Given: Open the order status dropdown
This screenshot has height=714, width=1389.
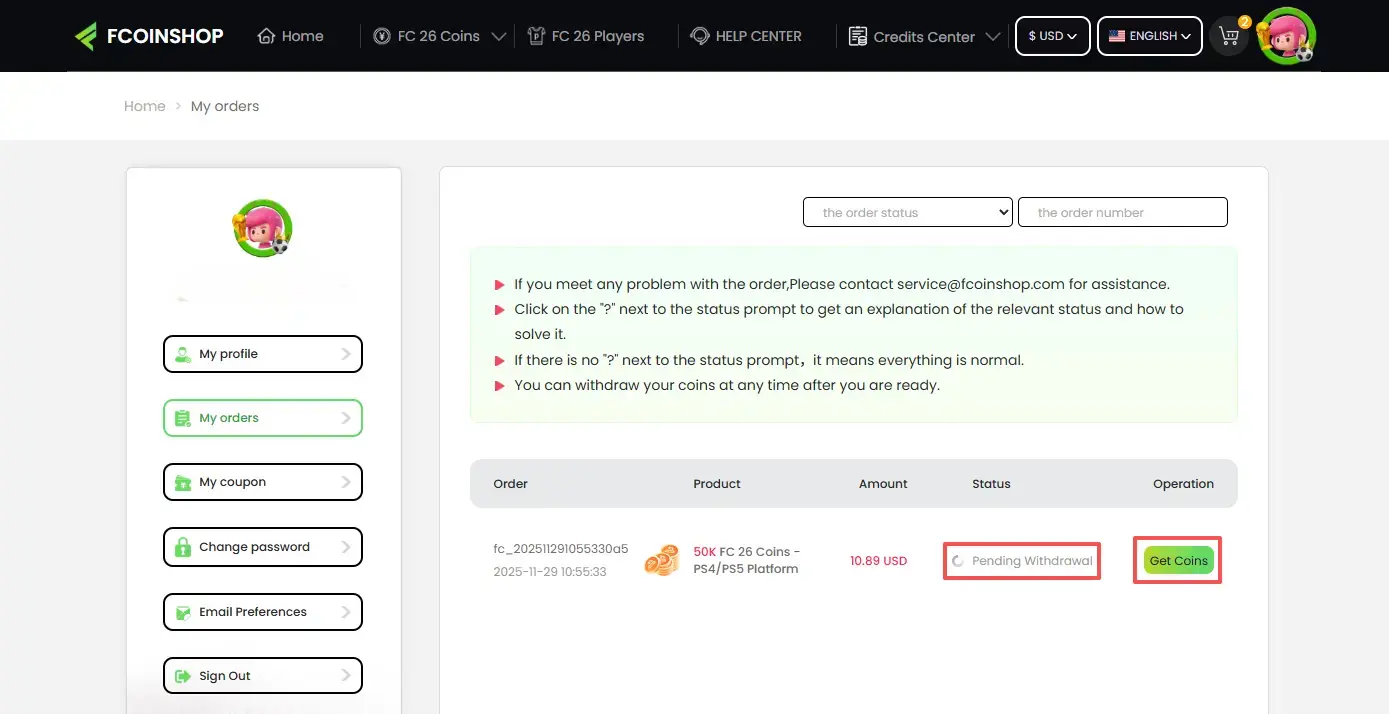Looking at the screenshot, I should [906, 212].
